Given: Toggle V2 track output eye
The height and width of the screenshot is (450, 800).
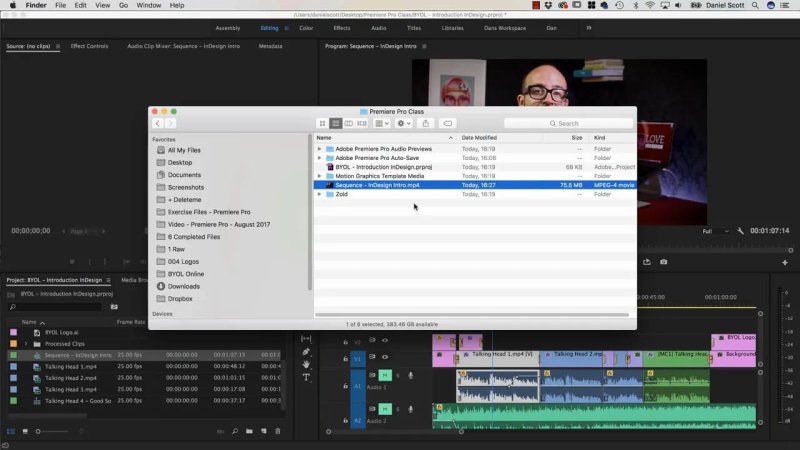Looking at the screenshot, I should [x=385, y=340].
